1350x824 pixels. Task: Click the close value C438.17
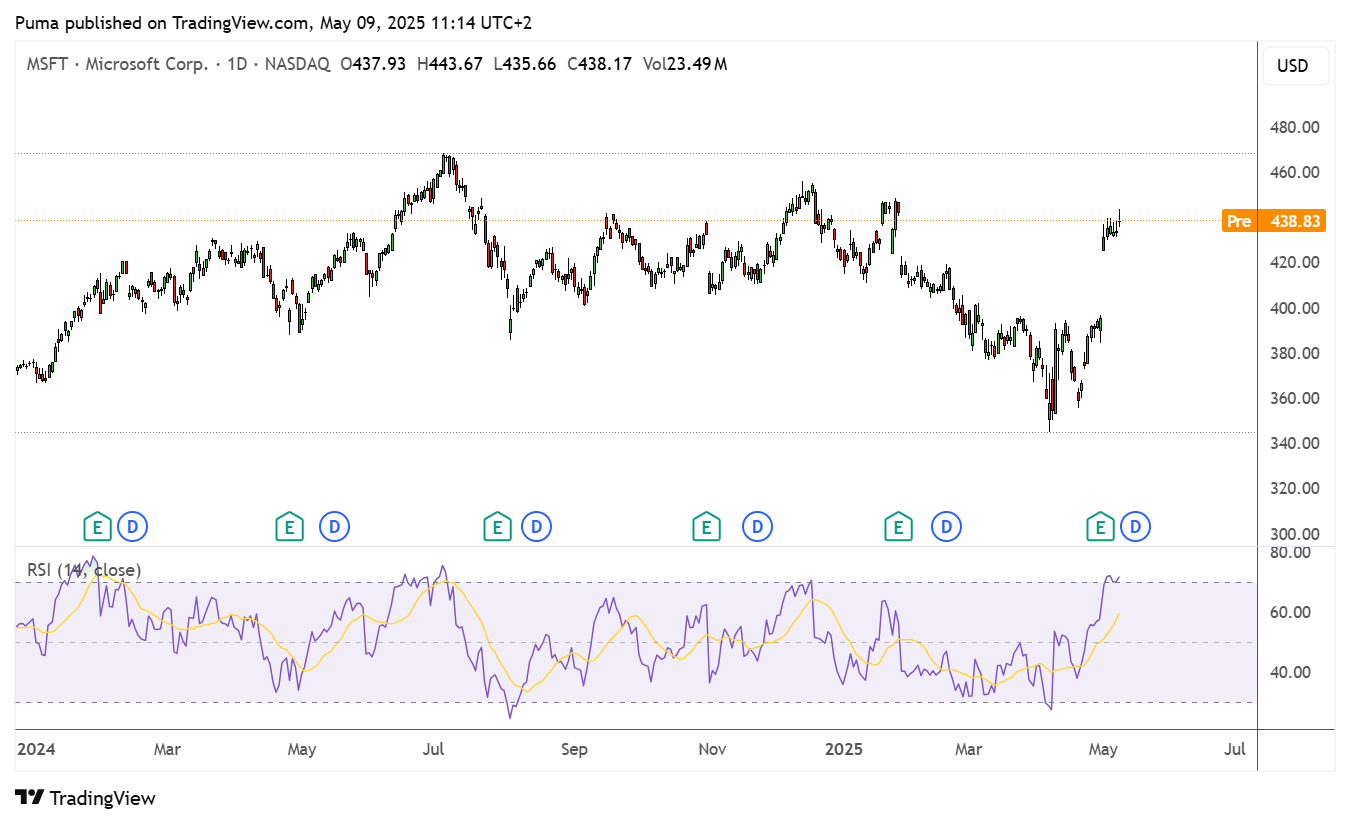600,64
